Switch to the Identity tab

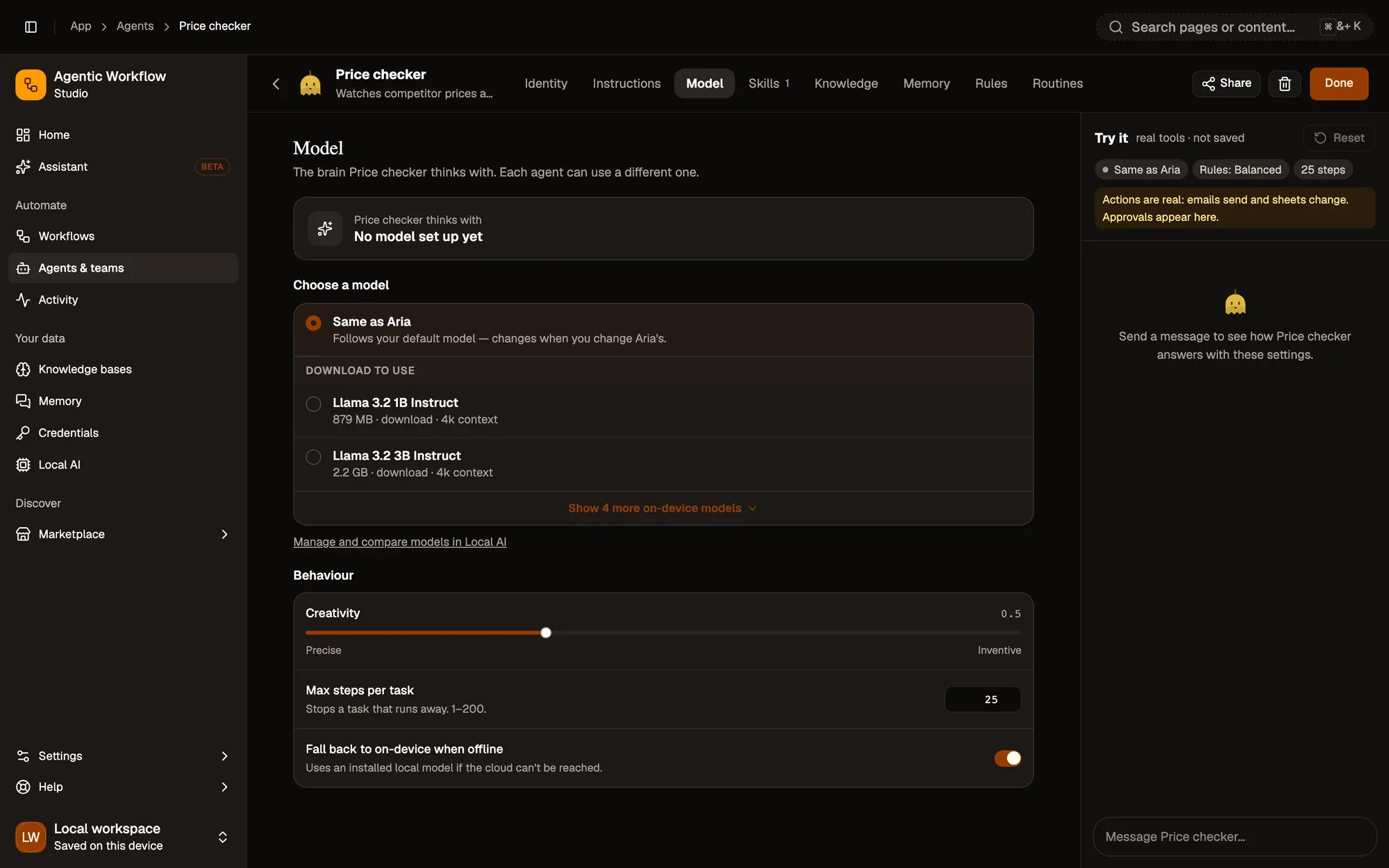point(546,83)
